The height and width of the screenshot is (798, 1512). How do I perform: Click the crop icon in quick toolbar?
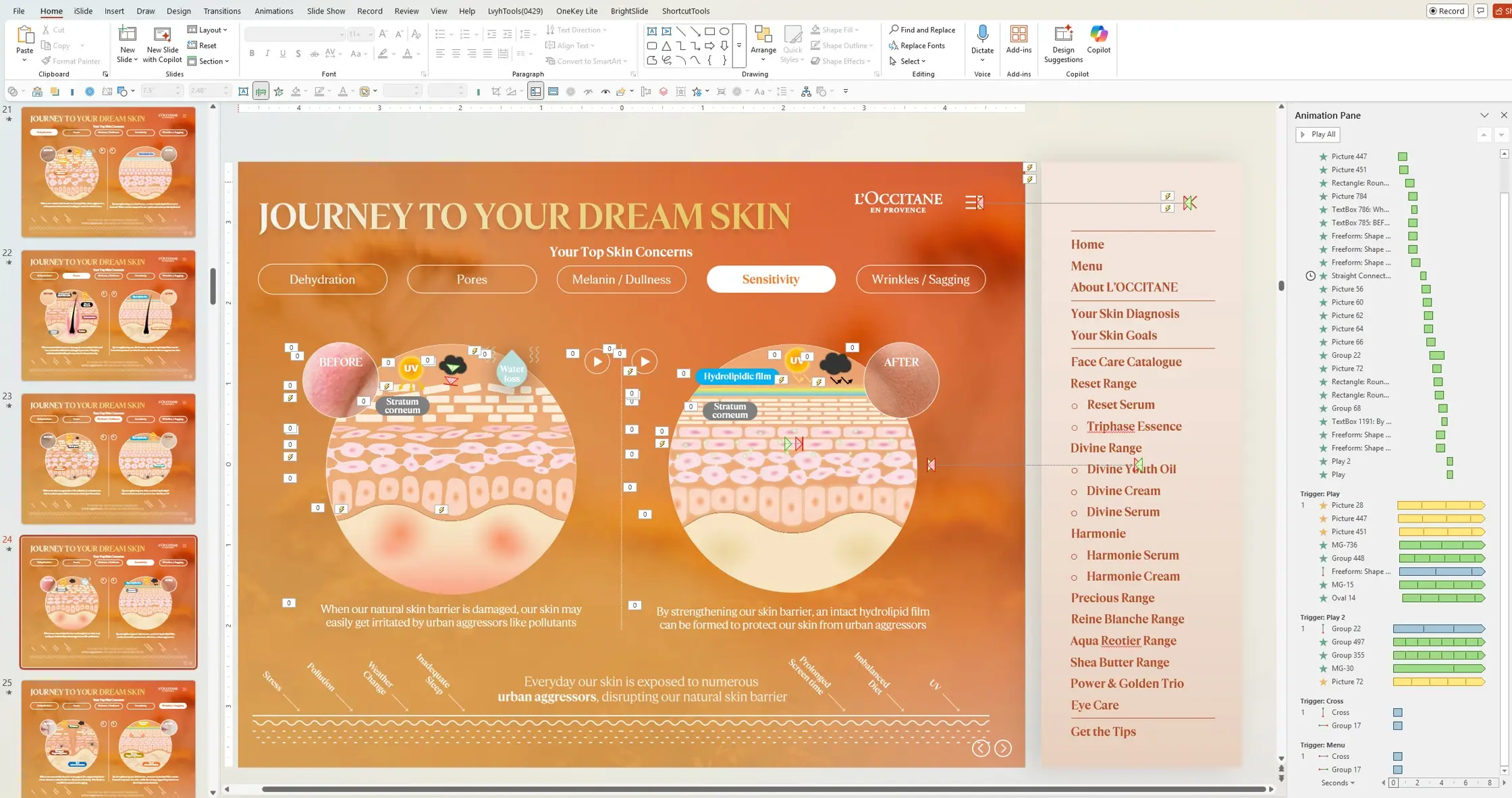(x=496, y=91)
